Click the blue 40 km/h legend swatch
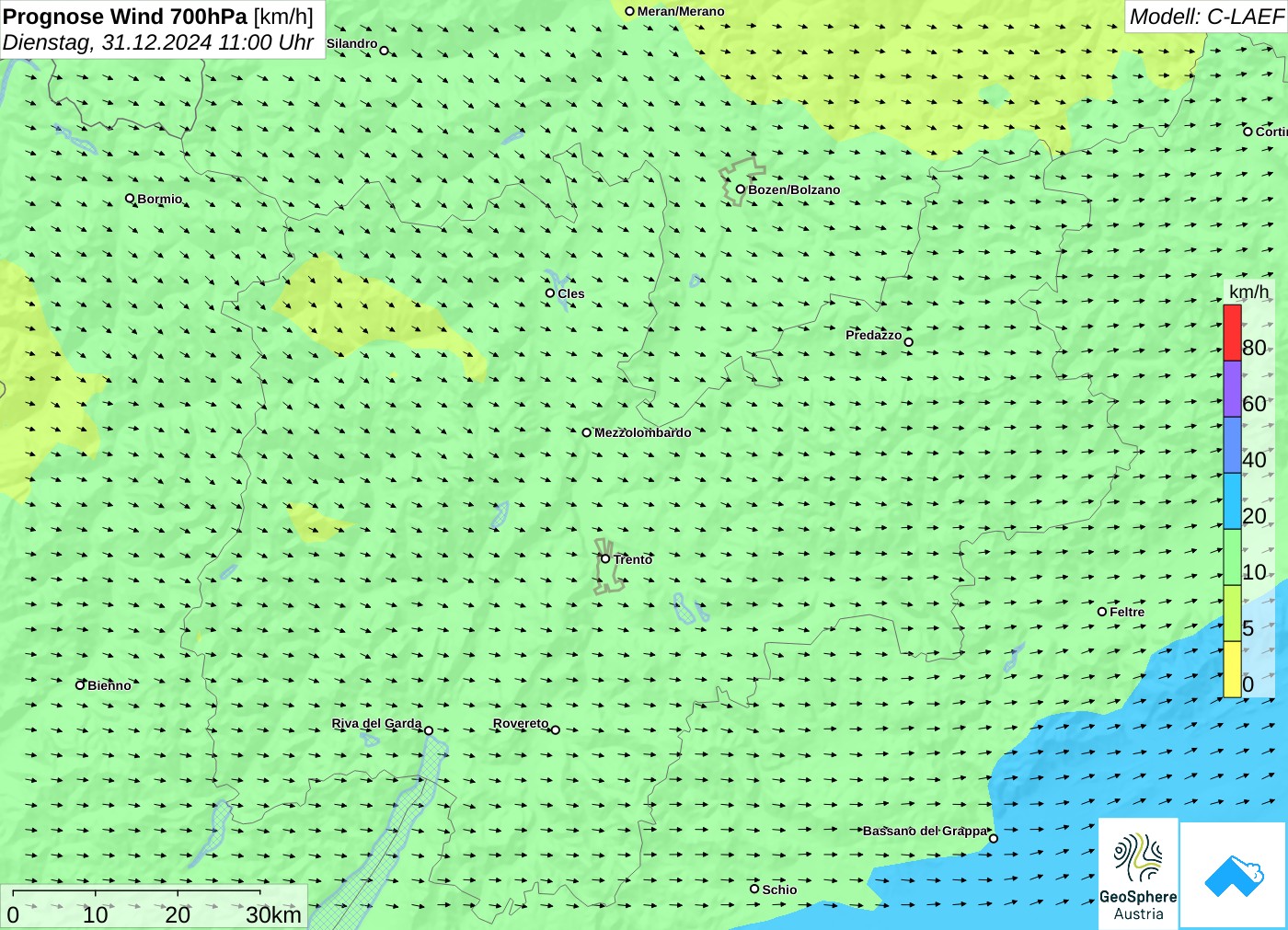 (x=1232, y=445)
